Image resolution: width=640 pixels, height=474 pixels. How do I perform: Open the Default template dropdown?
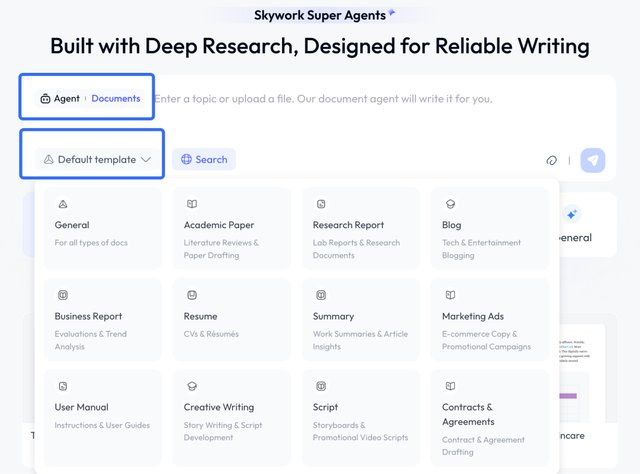97,159
